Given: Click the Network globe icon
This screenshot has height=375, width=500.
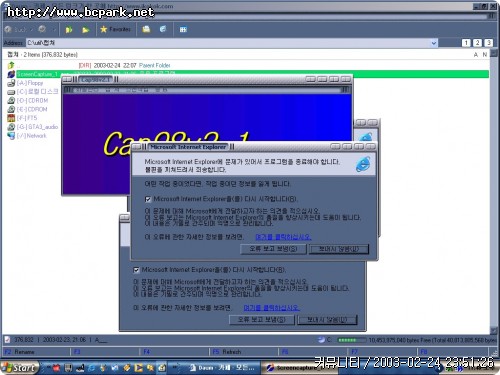Looking at the screenshot, I should click(11, 136).
